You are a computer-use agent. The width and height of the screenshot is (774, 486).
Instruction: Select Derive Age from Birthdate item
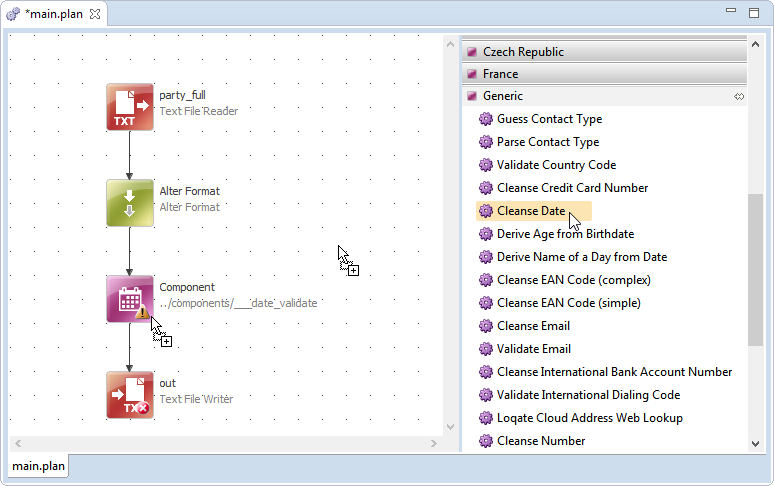(565, 234)
